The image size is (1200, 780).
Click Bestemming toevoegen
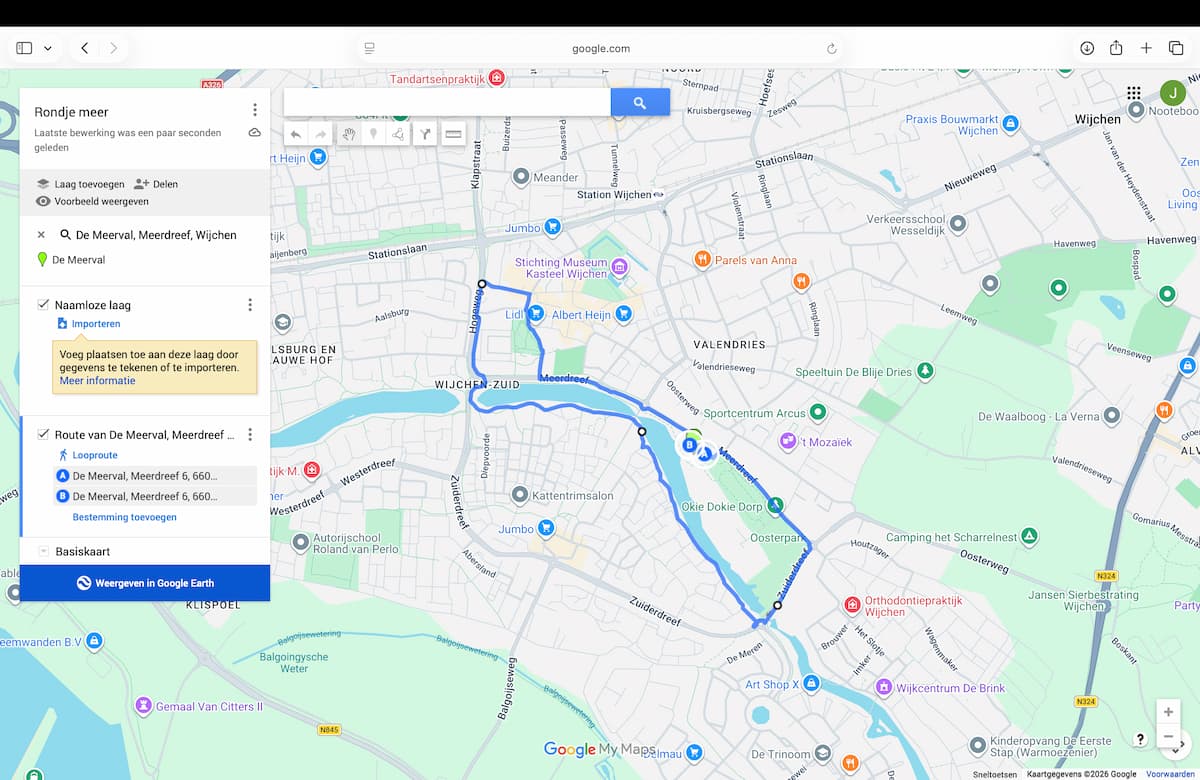(x=125, y=517)
